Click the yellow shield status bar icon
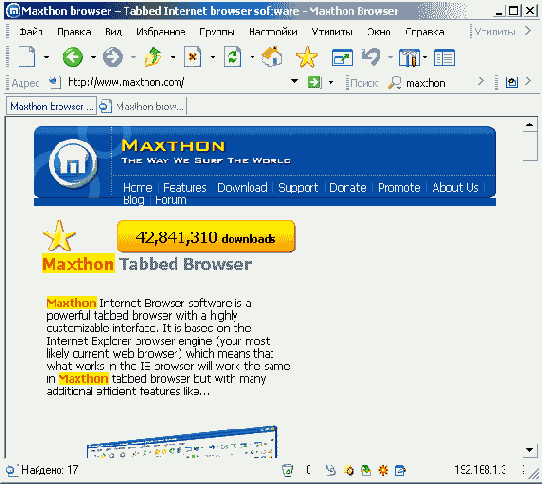 tap(349, 470)
